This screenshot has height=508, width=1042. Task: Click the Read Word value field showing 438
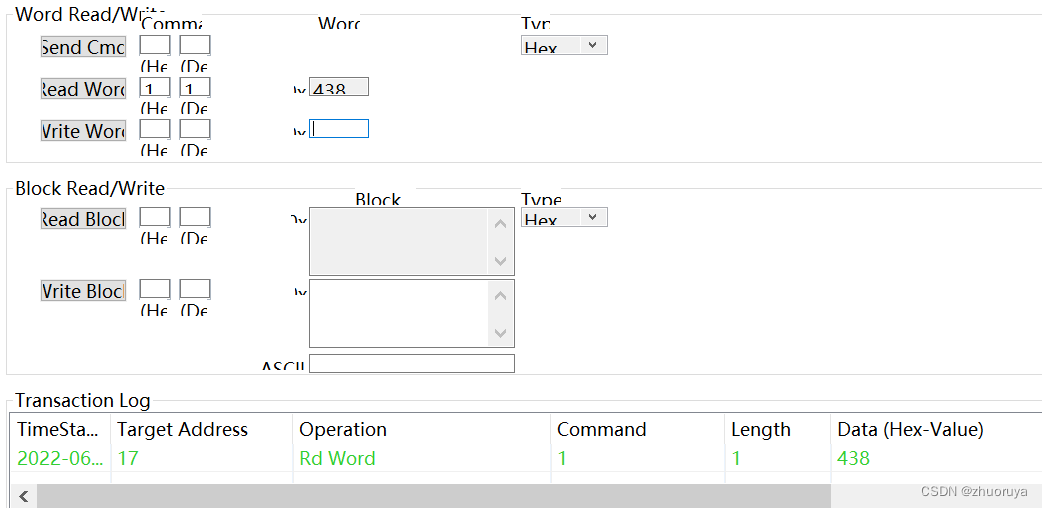click(339, 86)
